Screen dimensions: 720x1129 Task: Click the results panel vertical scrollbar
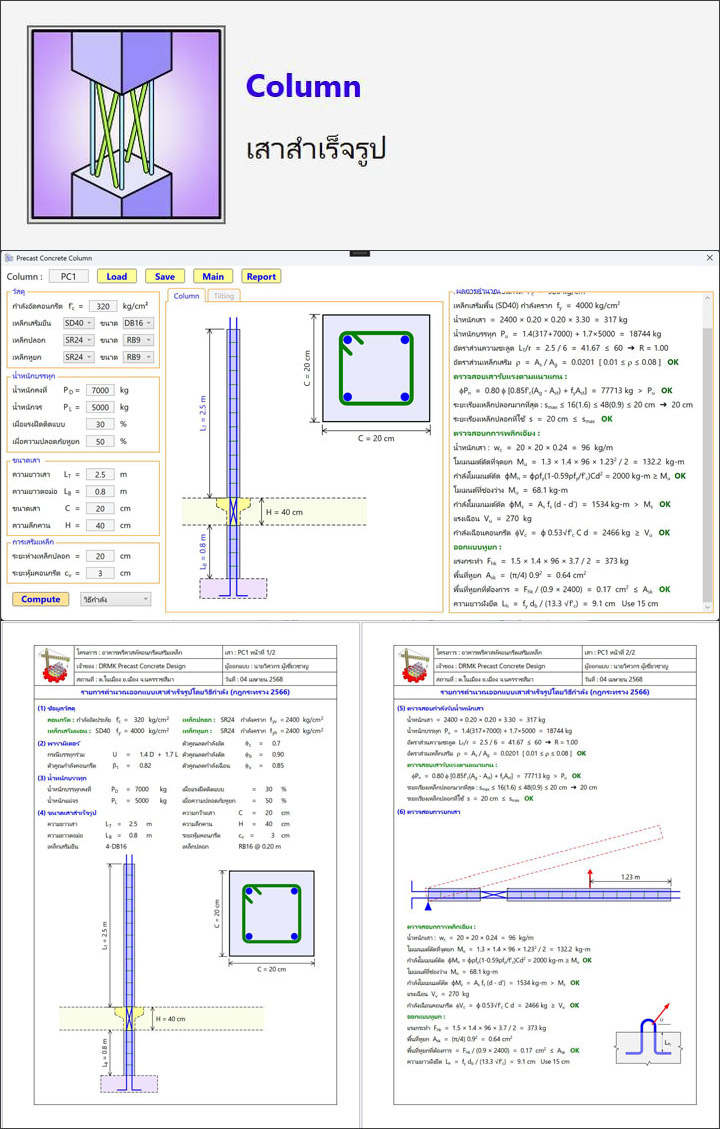pyautogui.click(x=709, y=451)
